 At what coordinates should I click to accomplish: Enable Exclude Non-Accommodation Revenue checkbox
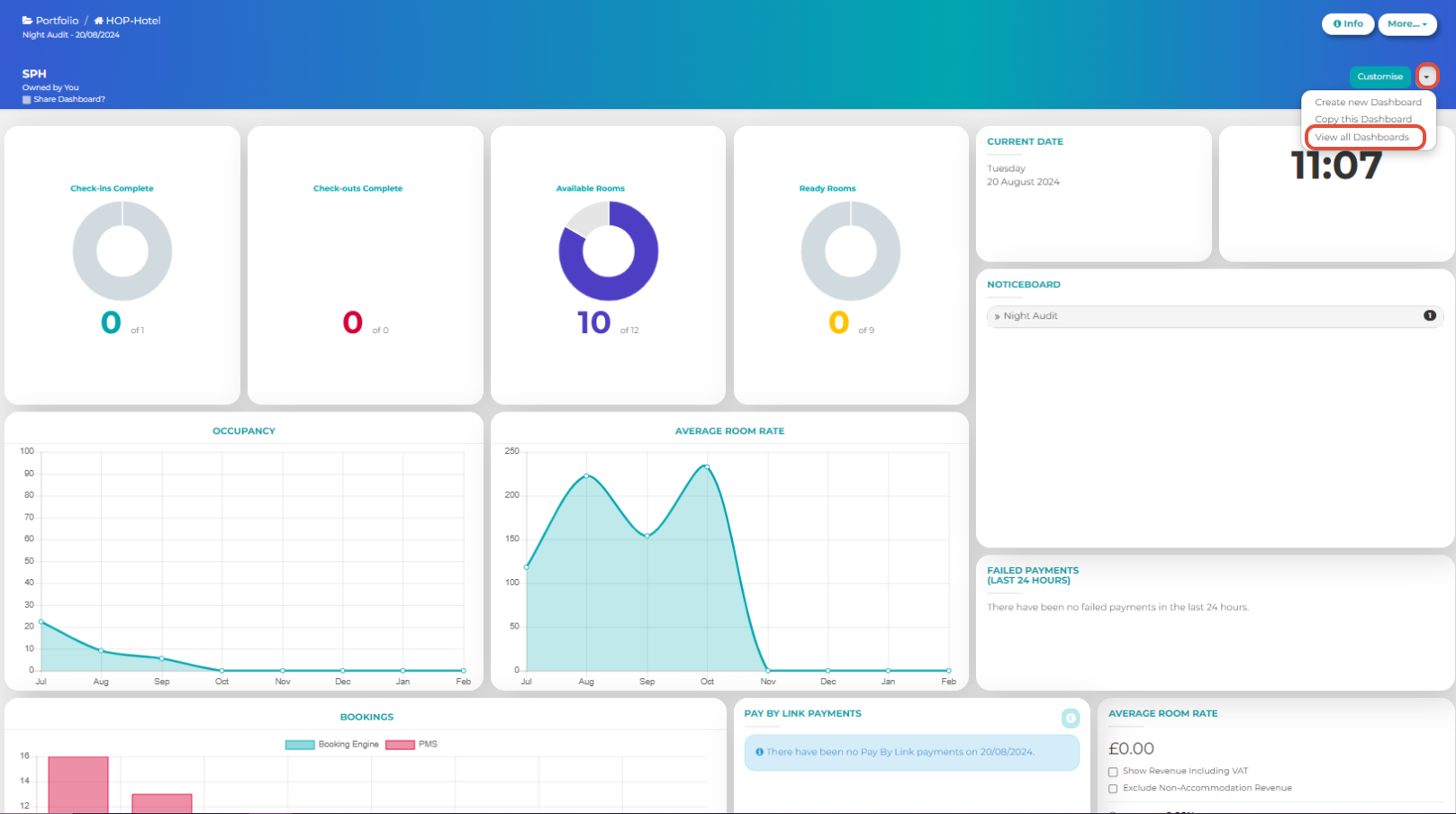(1113, 789)
